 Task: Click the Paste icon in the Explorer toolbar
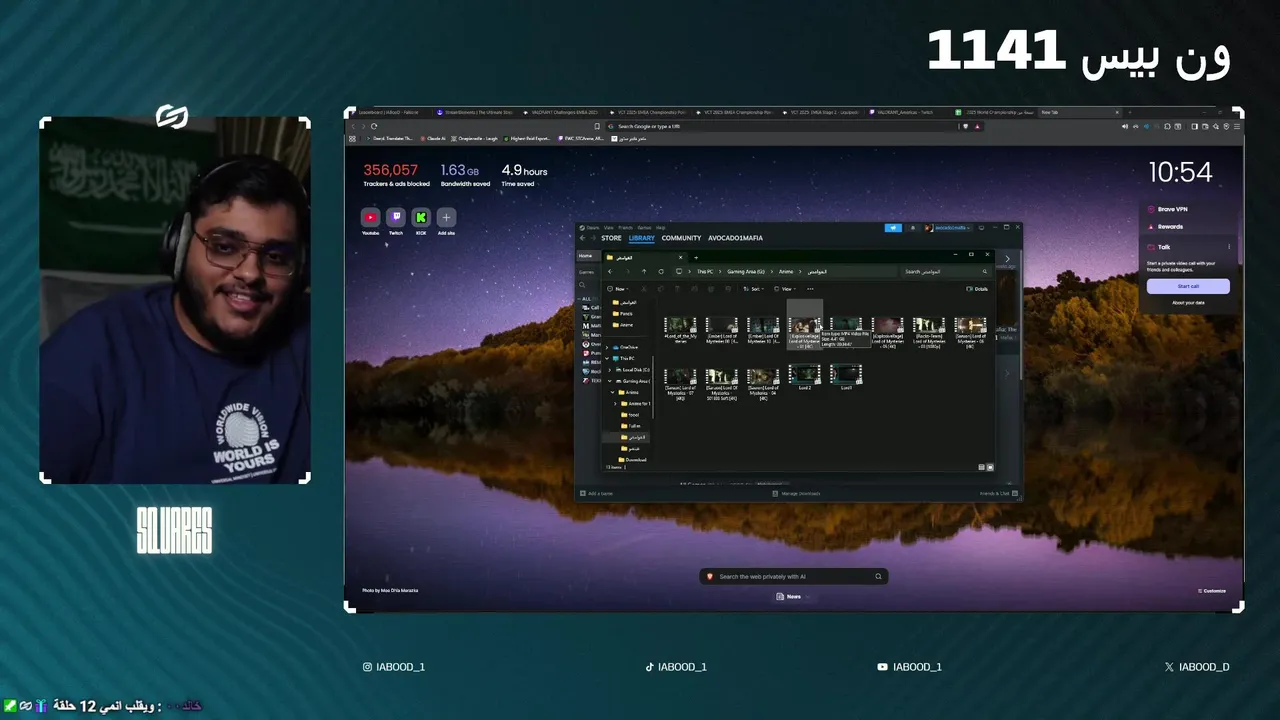click(677, 289)
